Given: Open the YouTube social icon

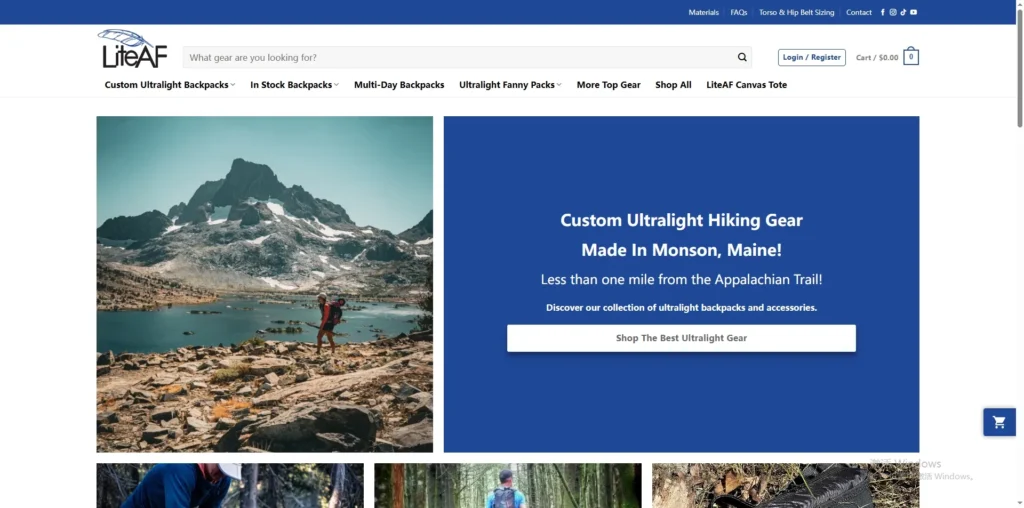Looking at the screenshot, I should click(913, 12).
